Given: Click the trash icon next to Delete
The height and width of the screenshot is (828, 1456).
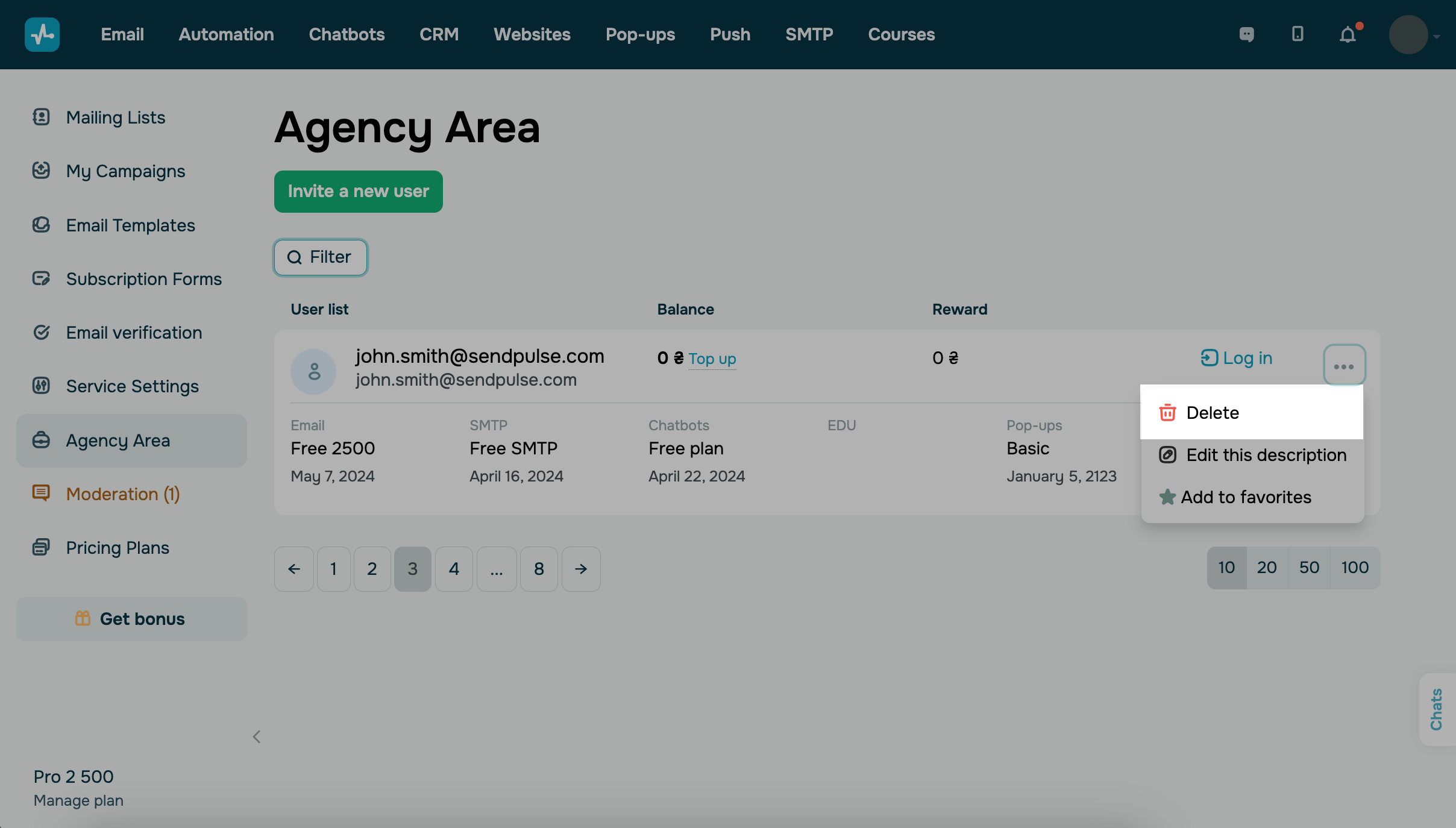Looking at the screenshot, I should (x=1167, y=413).
